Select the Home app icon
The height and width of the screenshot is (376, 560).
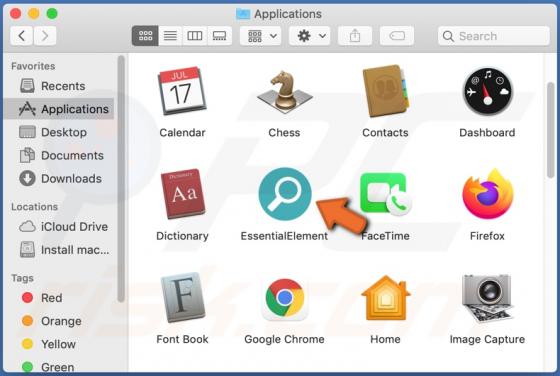coord(386,297)
